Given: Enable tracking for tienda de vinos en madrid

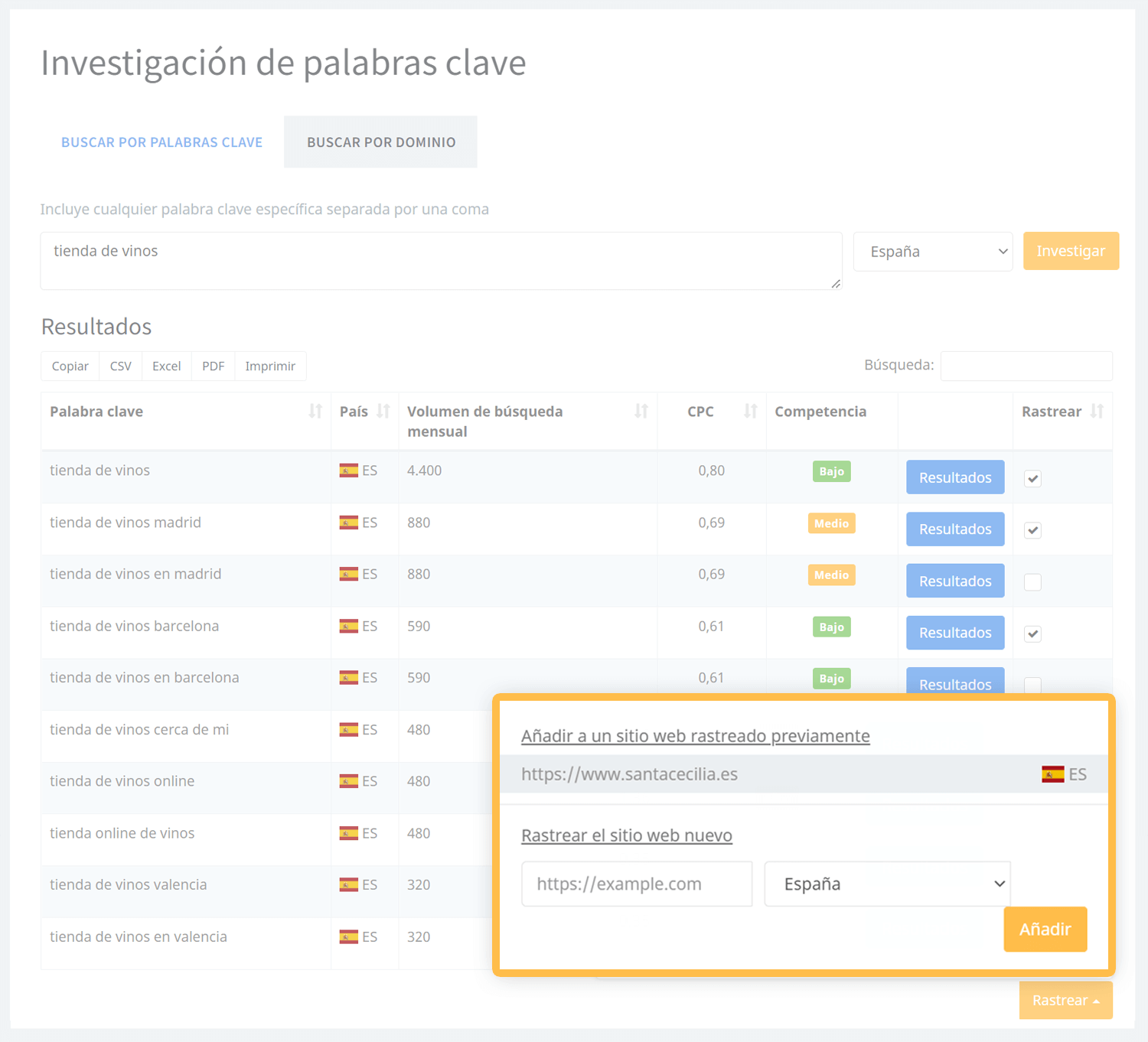Looking at the screenshot, I should (1032, 581).
